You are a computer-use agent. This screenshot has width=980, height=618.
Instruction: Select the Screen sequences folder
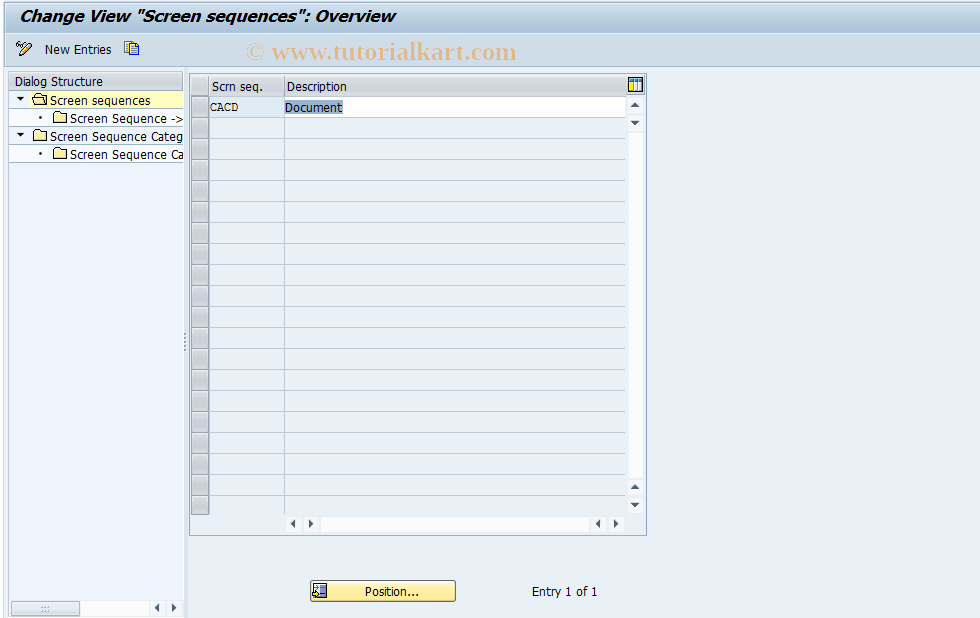tap(99, 100)
